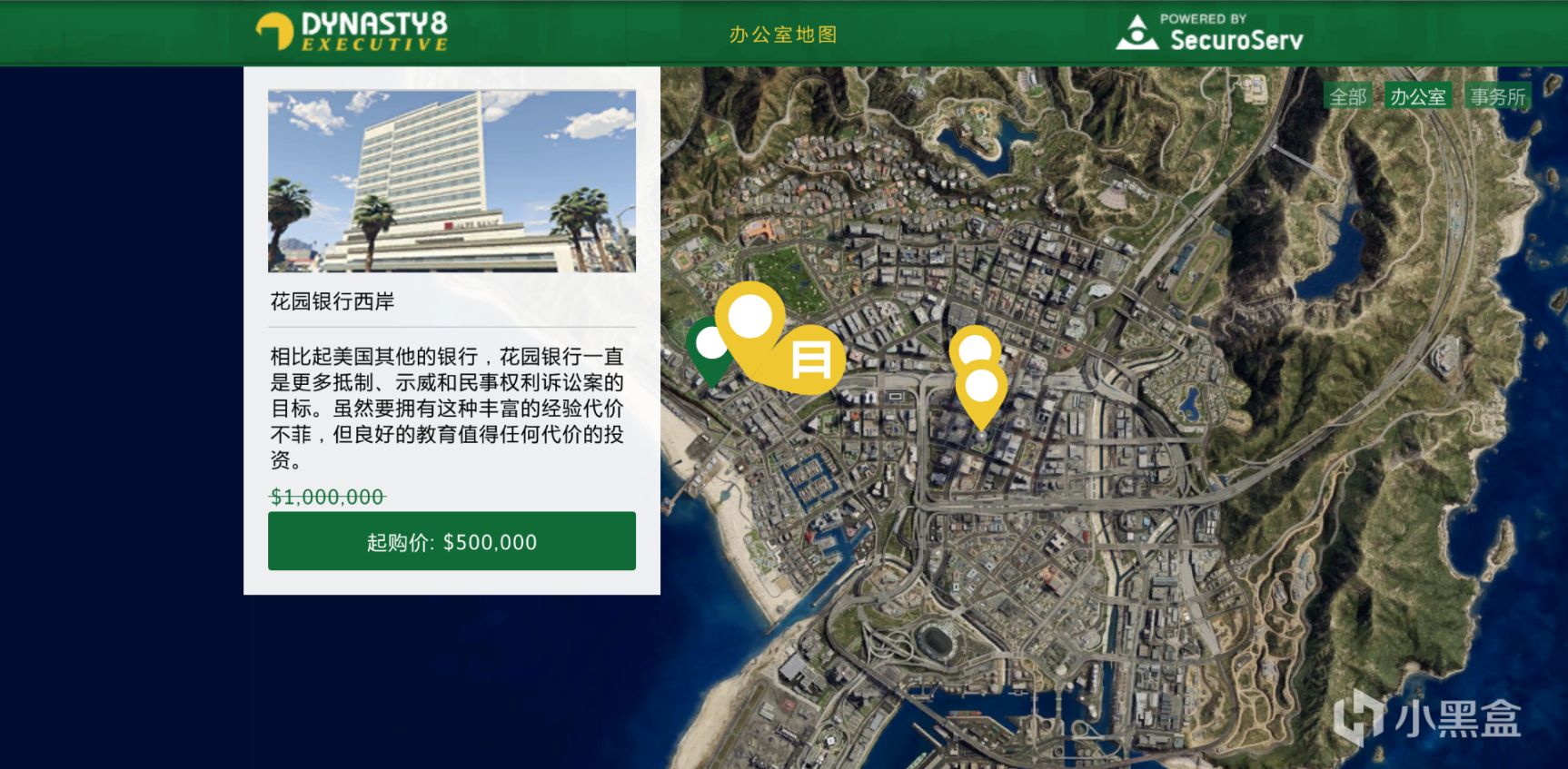Click the SecuroServ logo
1568x769 pixels.
tap(1209, 33)
